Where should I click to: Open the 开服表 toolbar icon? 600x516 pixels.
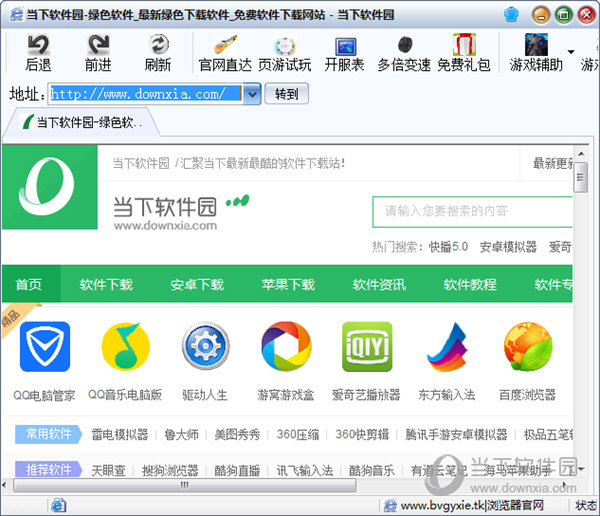[345, 46]
